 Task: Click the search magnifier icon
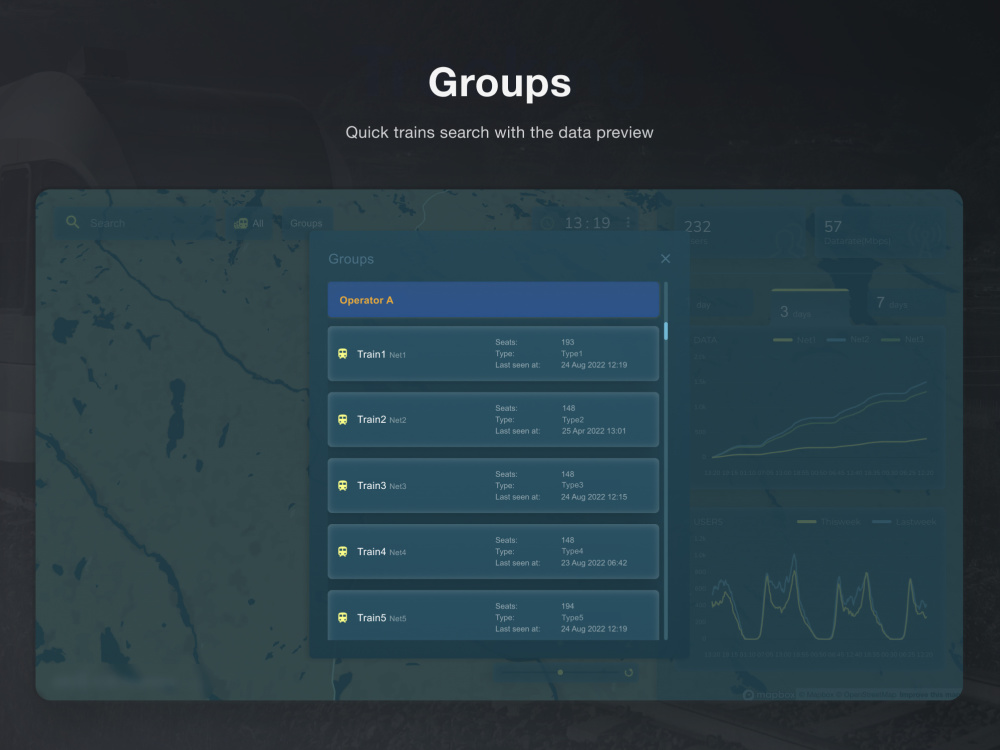click(x=73, y=222)
